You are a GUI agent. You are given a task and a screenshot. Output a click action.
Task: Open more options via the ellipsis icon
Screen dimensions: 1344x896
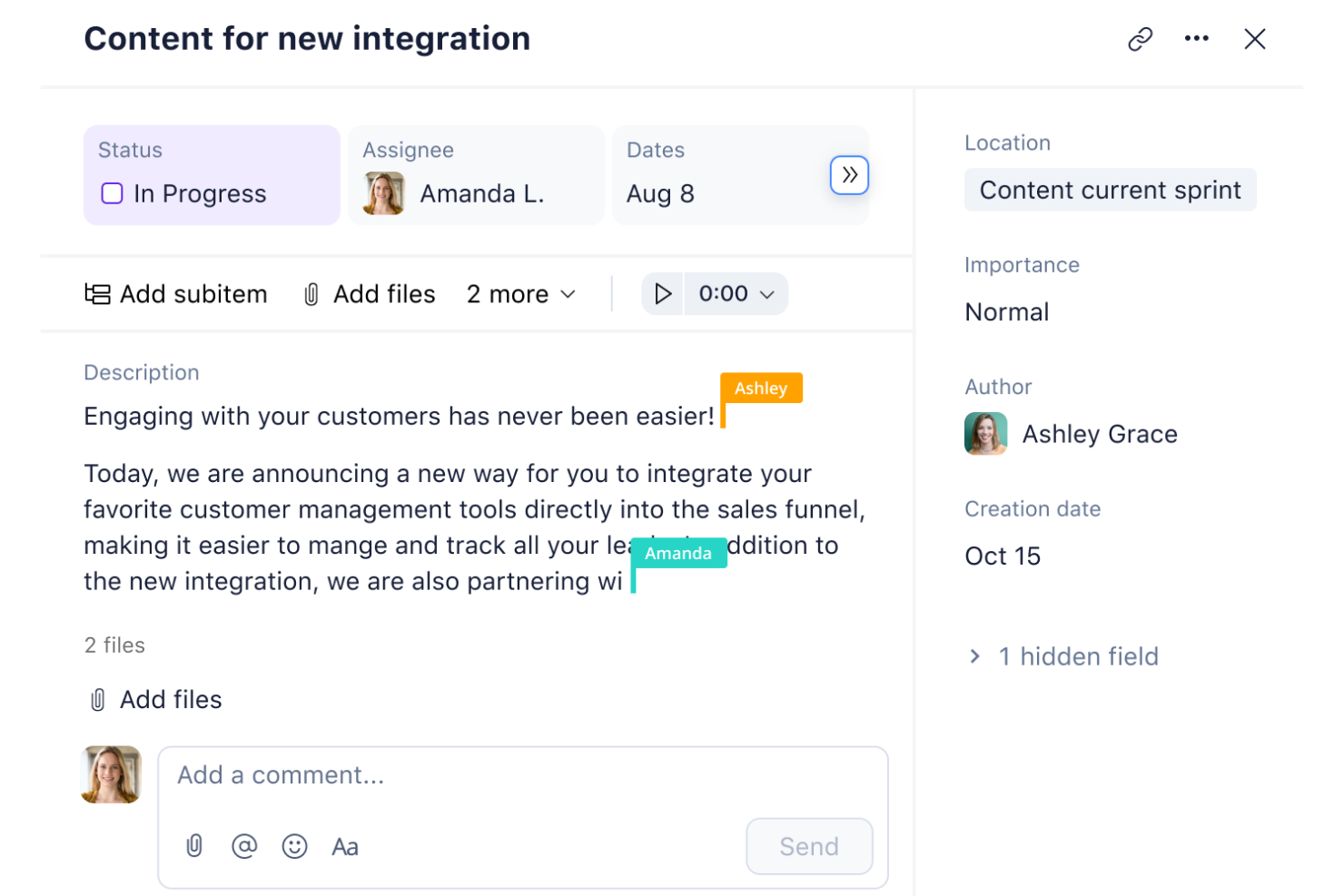1196,38
